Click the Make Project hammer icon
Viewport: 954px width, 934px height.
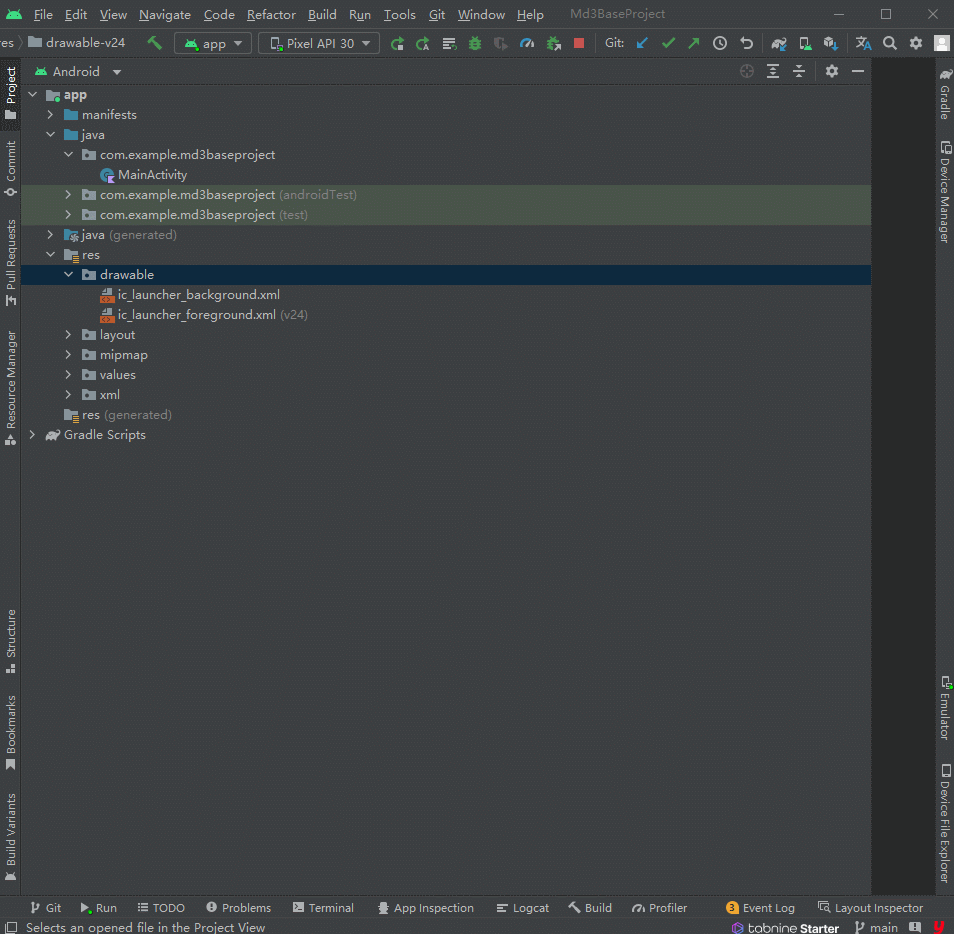154,43
